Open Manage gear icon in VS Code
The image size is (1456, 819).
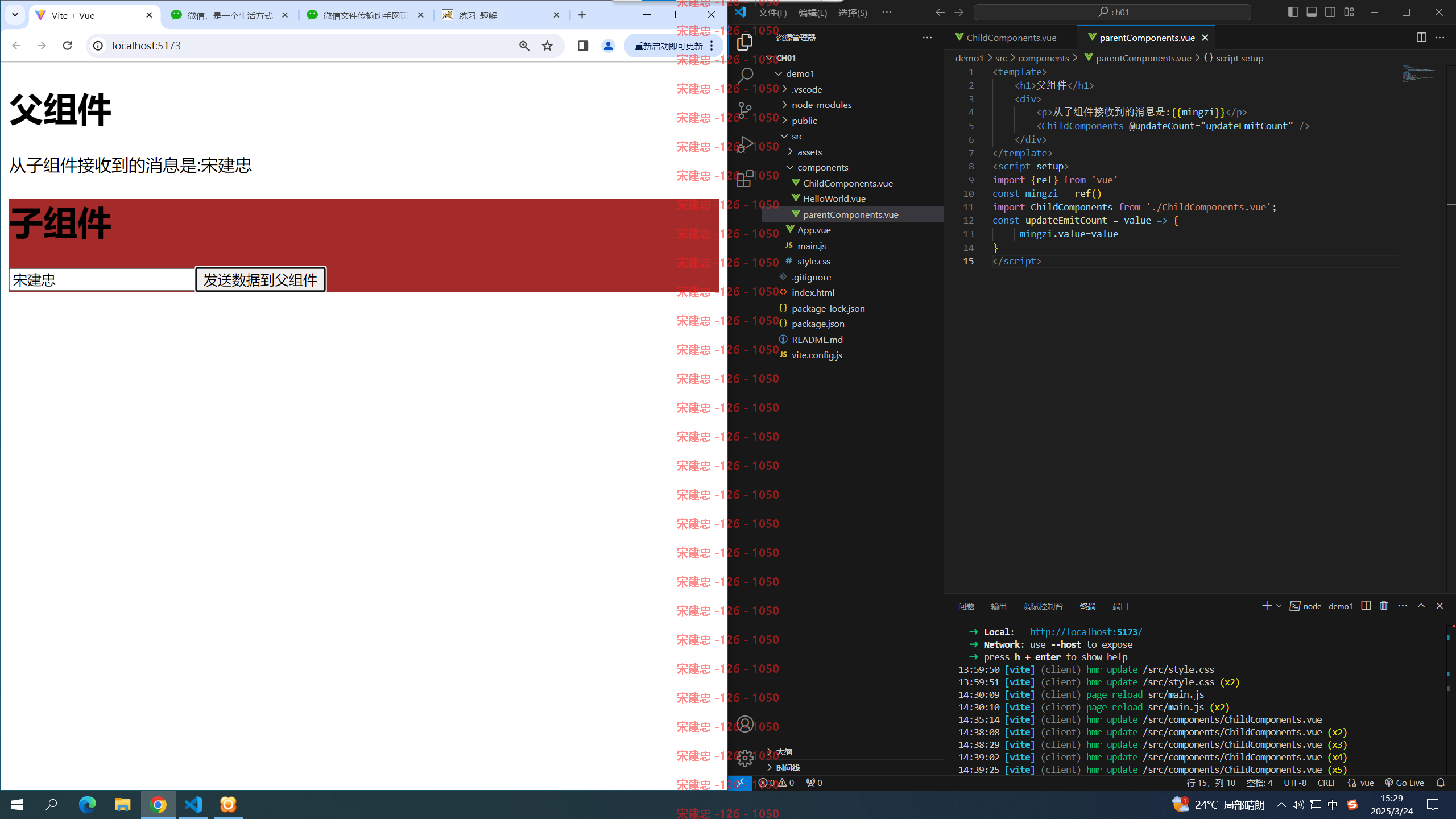click(x=744, y=758)
